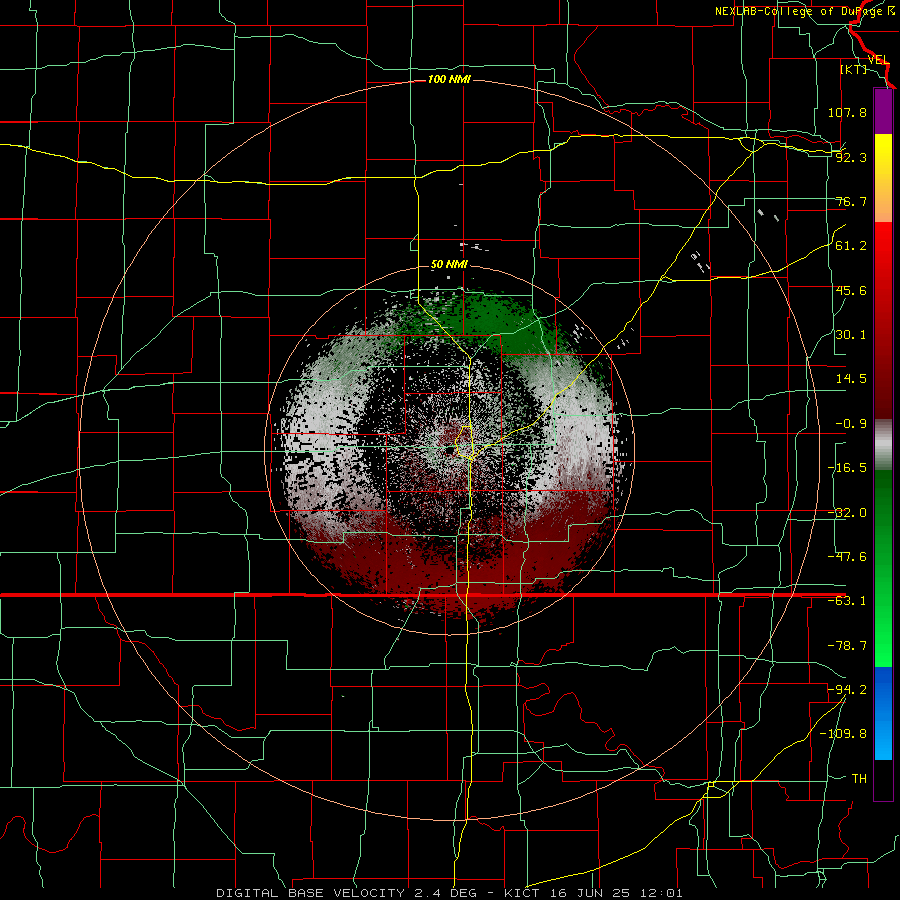900x900 pixels.
Task: Click the [KT] units label
Action: pos(854,69)
